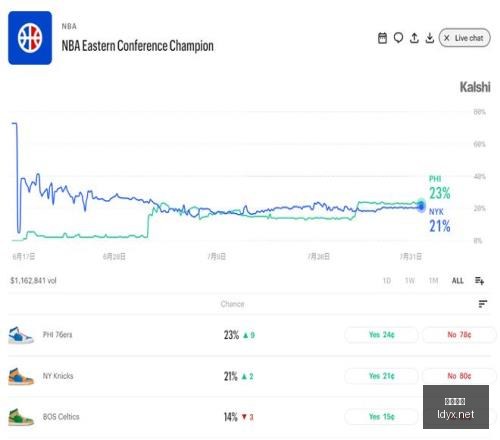
Task: Click the chart's latest data point marker
Action: pyautogui.click(x=421, y=206)
